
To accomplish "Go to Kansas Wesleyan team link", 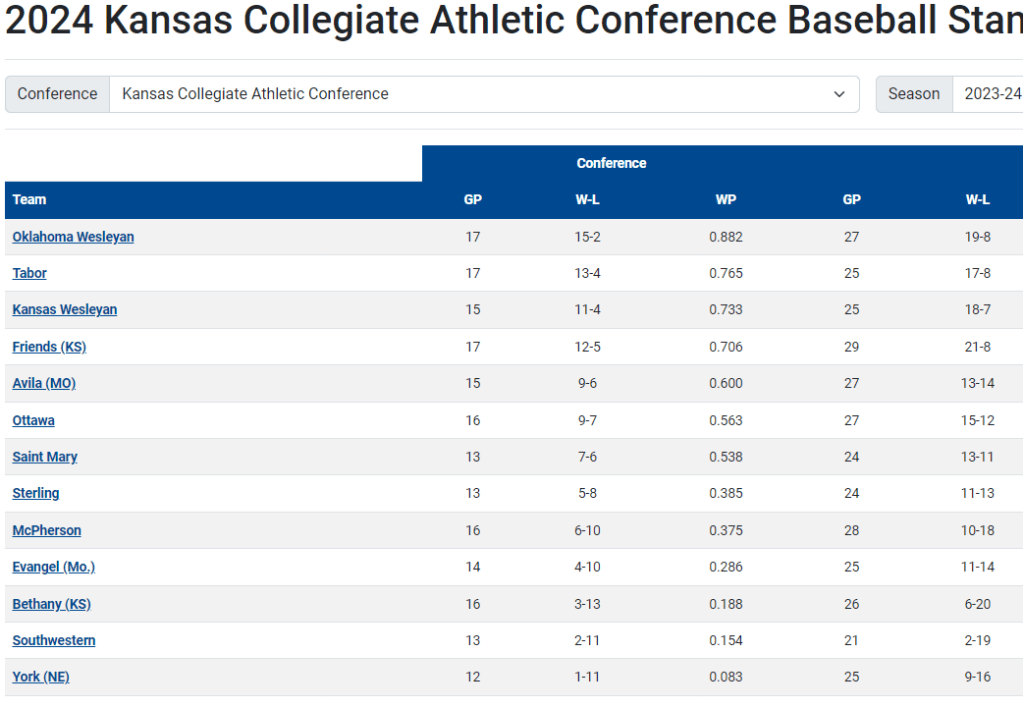I will 64,309.
